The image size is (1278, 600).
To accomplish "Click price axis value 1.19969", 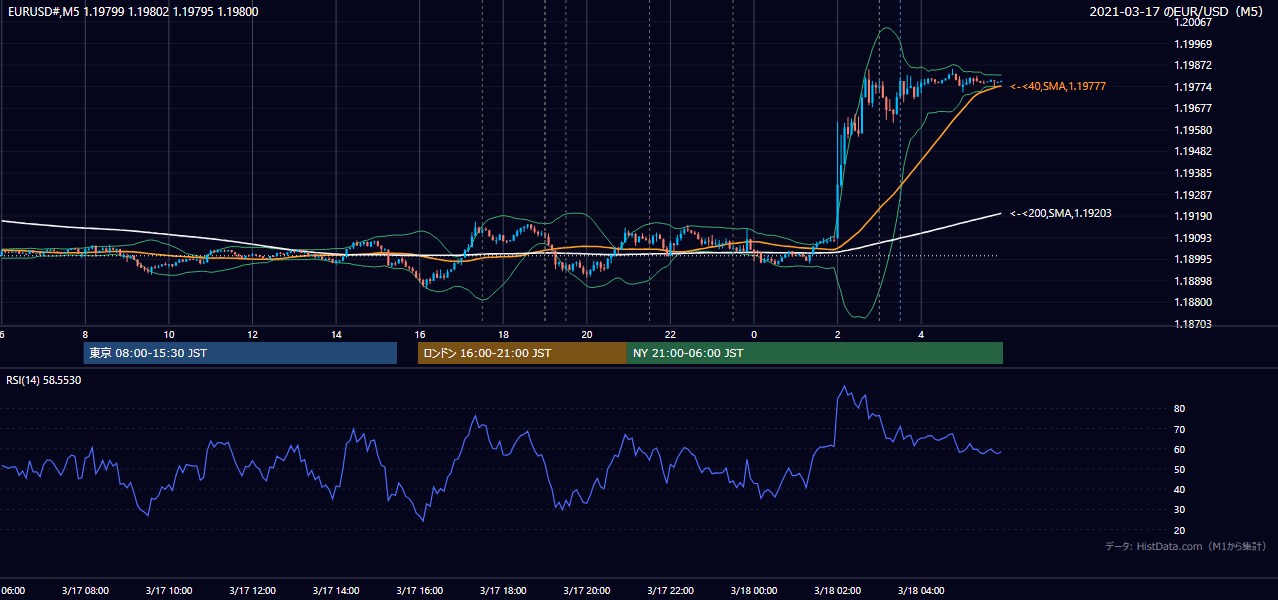I will coord(1193,44).
